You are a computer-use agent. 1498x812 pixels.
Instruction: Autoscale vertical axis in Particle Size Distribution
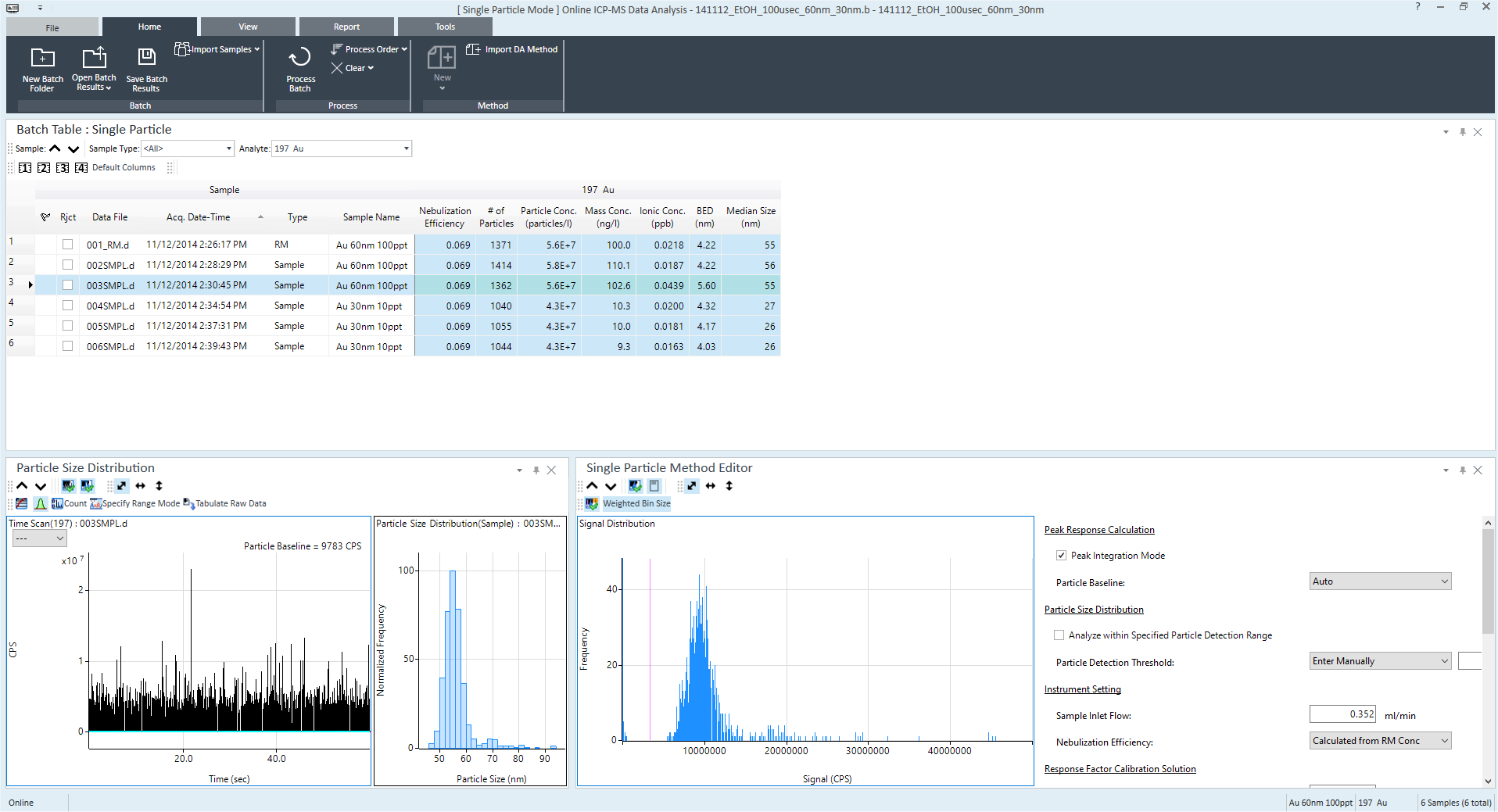tap(159, 486)
